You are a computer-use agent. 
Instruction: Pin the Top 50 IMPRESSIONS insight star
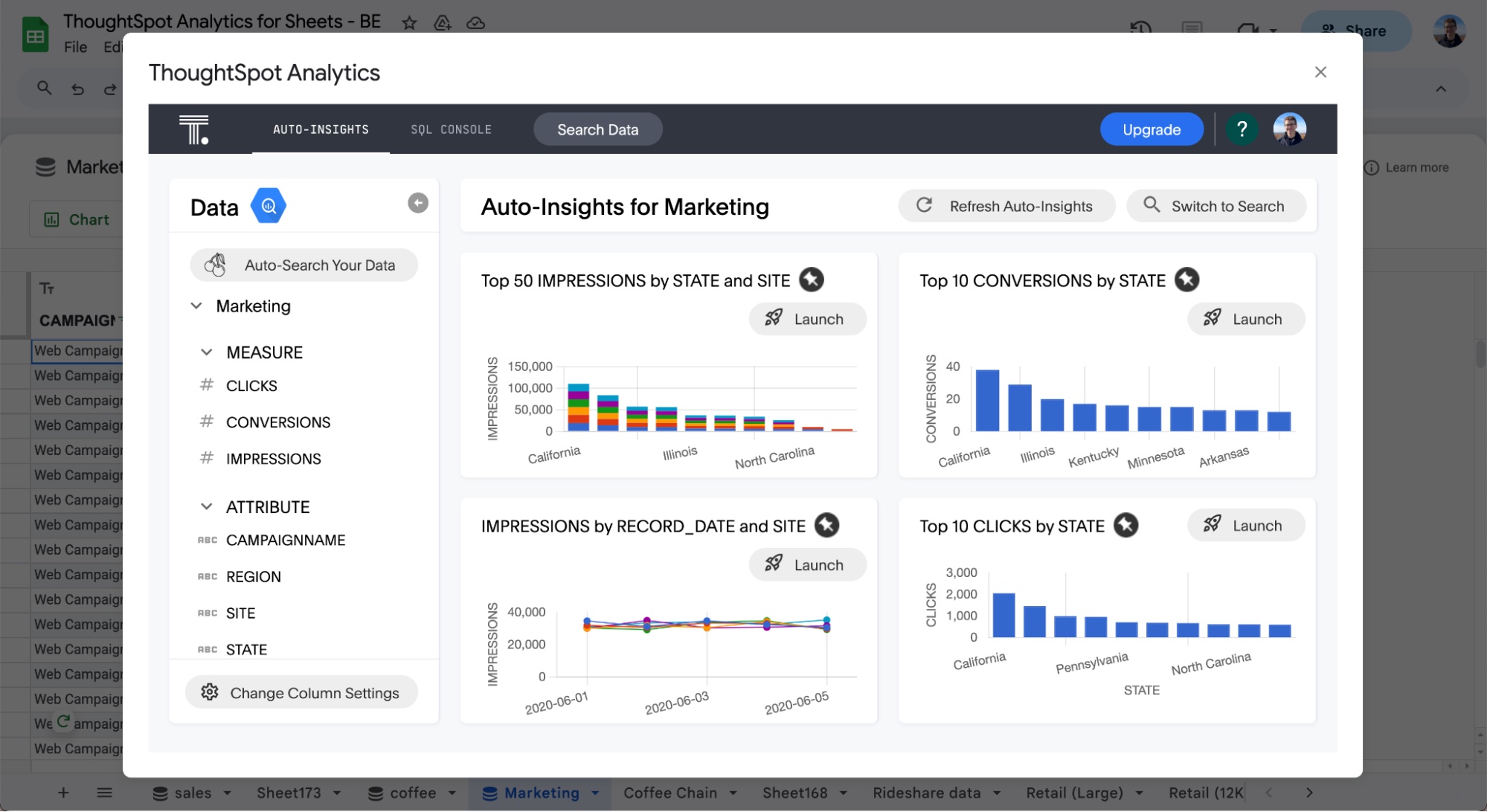(x=811, y=280)
